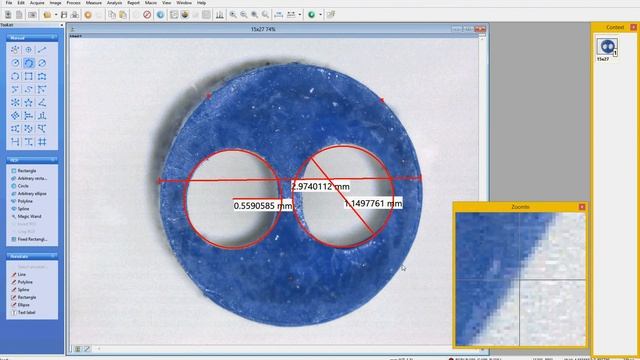
Task: Click the 1.1497761 mm measurement label
Action: point(373,203)
